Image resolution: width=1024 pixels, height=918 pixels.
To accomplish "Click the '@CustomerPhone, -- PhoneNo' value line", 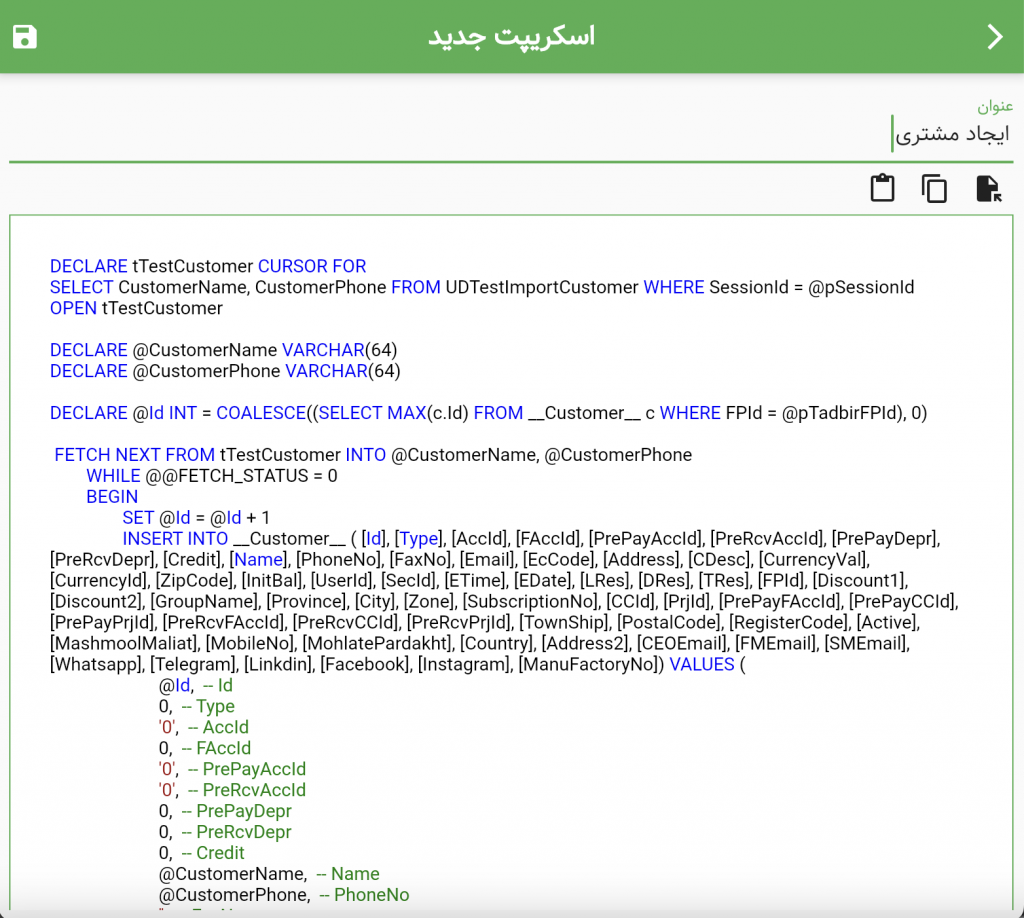I will [x=284, y=894].
